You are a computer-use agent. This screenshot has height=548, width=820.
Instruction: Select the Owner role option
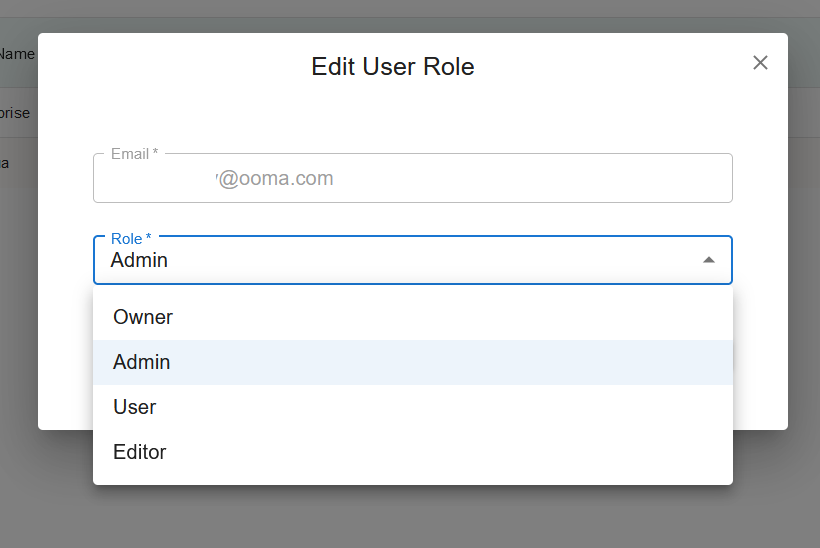click(143, 317)
